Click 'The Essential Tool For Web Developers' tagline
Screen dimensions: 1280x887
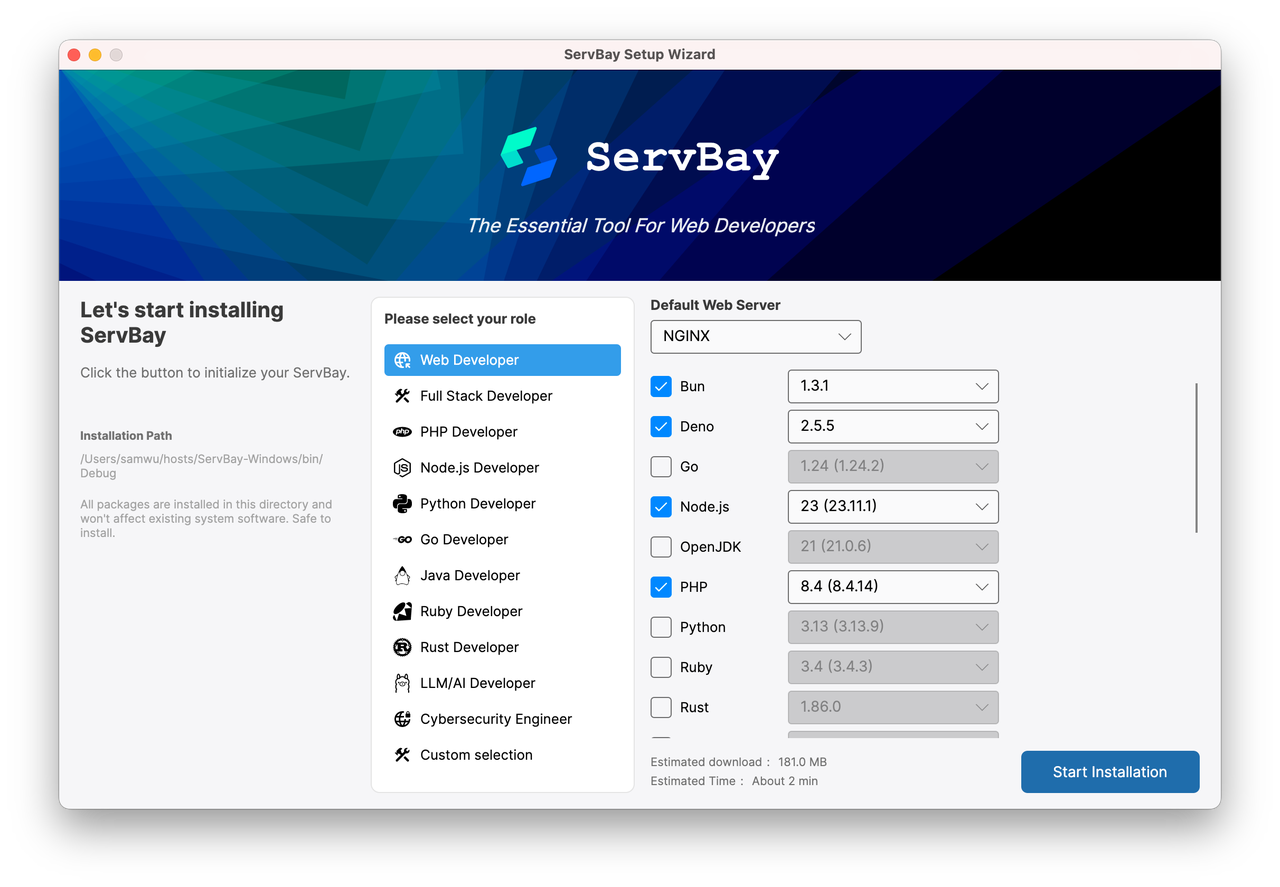coord(641,226)
